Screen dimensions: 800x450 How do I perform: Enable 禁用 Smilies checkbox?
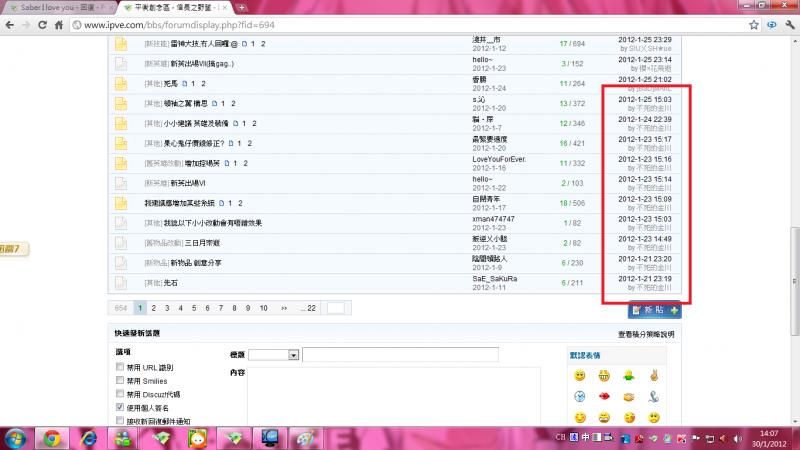[x=119, y=381]
